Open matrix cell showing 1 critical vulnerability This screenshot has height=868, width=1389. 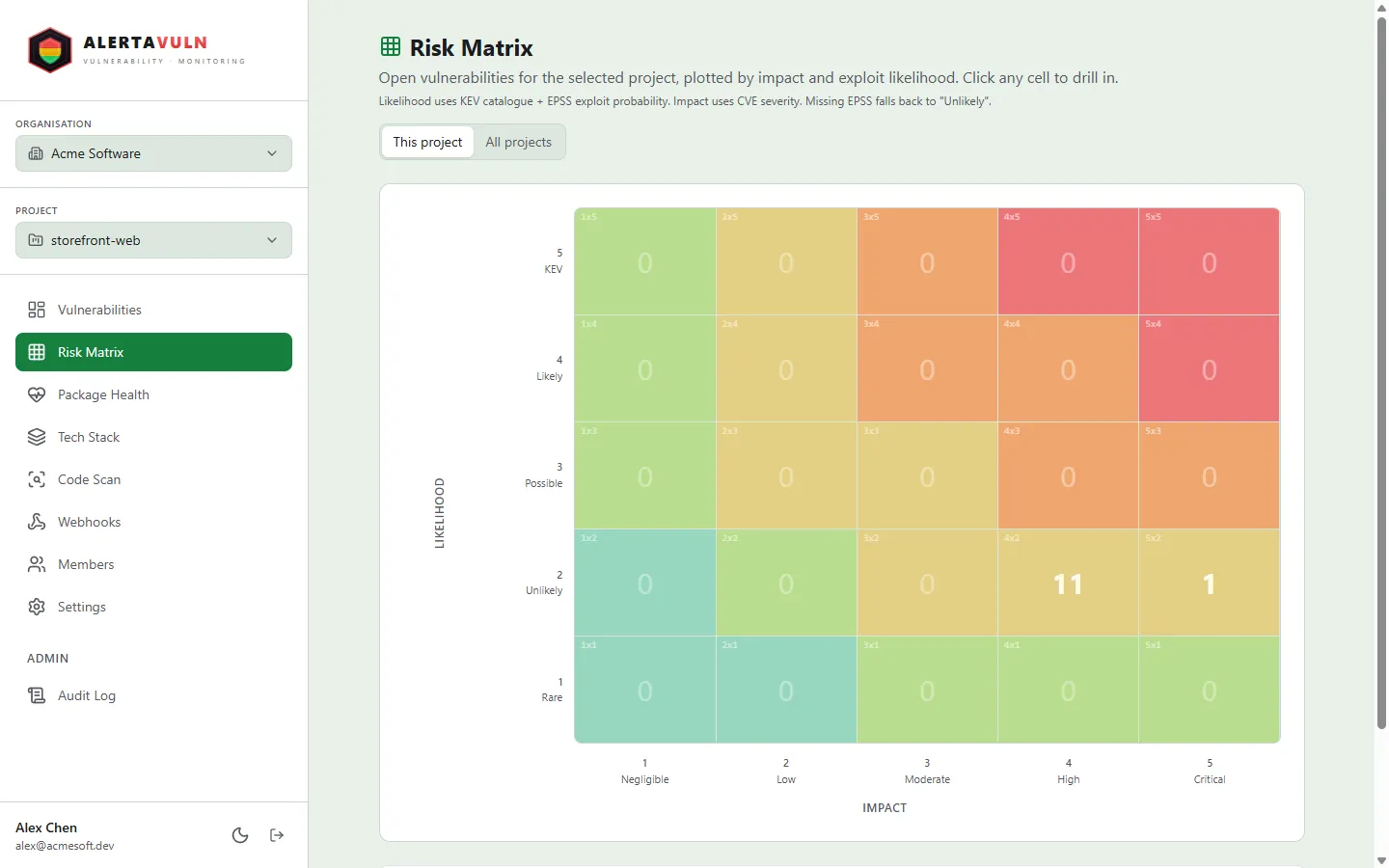point(1210,583)
